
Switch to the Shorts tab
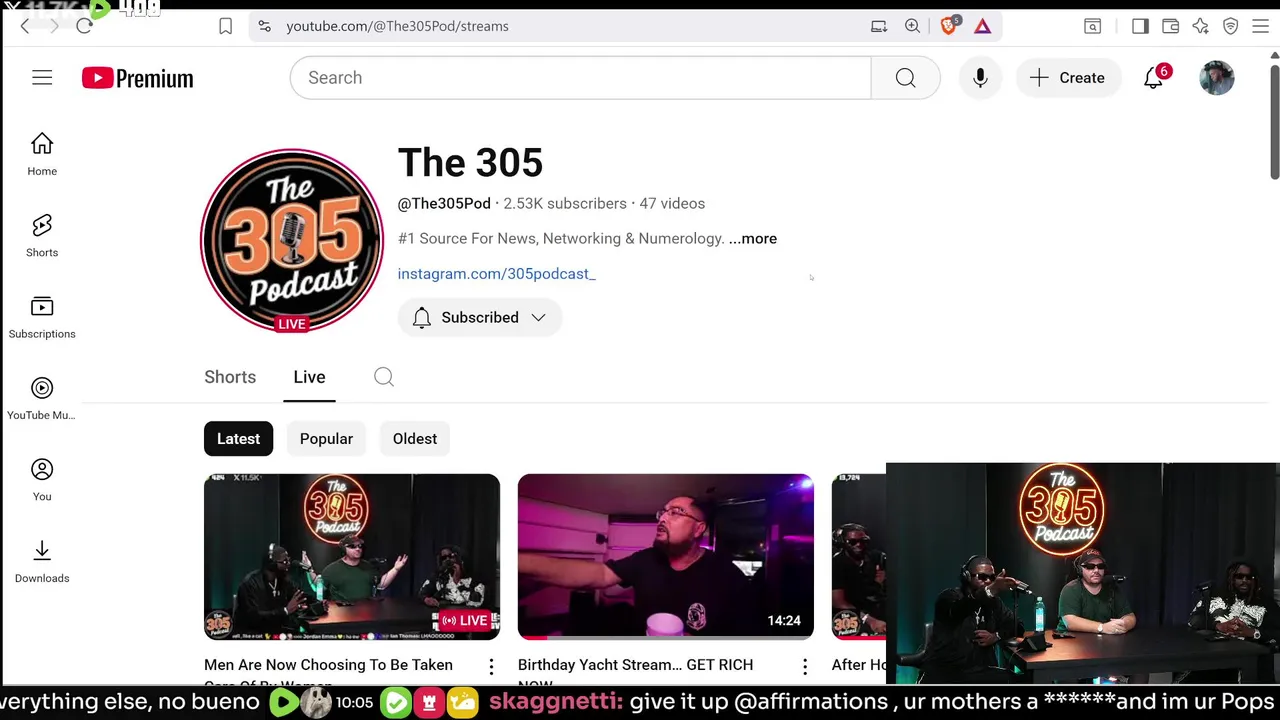pyautogui.click(x=230, y=377)
